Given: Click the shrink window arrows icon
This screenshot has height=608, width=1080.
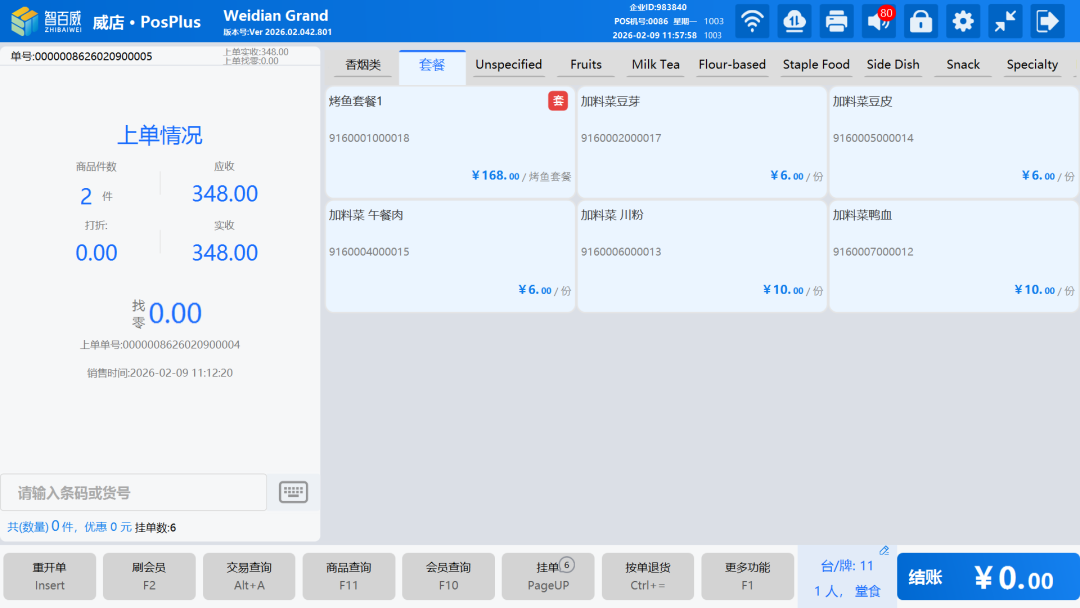Looking at the screenshot, I should coord(1005,21).
